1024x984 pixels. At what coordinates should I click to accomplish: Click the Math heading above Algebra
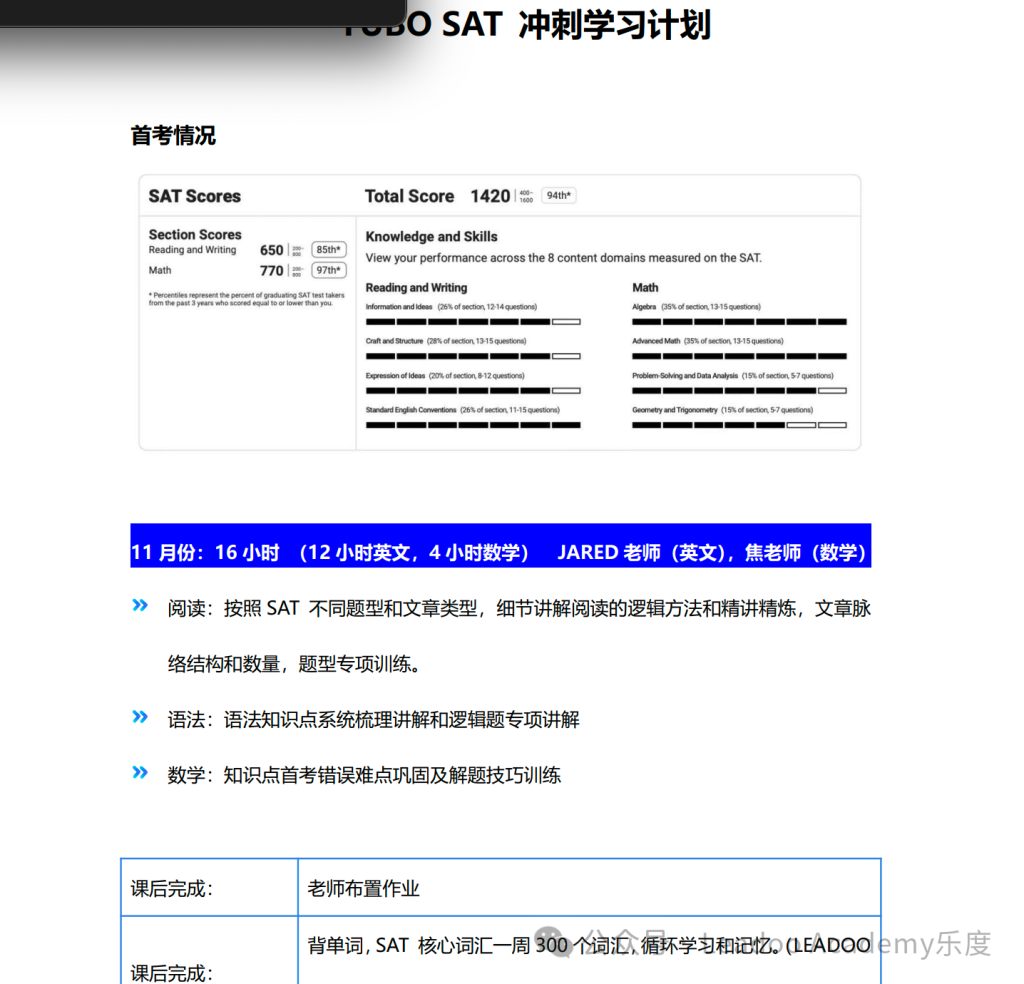click(x=645, y=287)
